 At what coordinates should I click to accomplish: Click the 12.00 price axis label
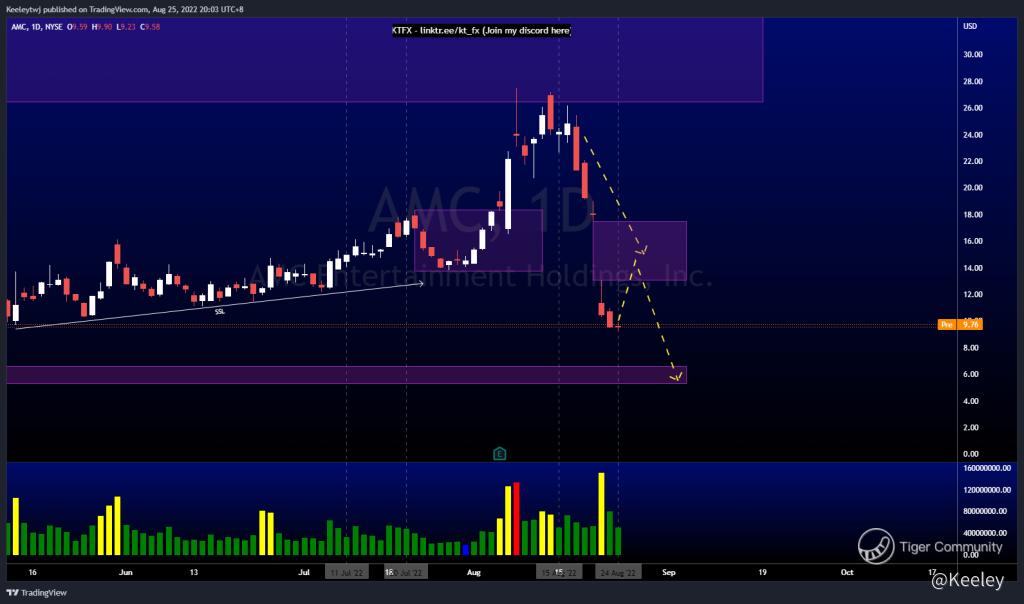click(972, 294)
